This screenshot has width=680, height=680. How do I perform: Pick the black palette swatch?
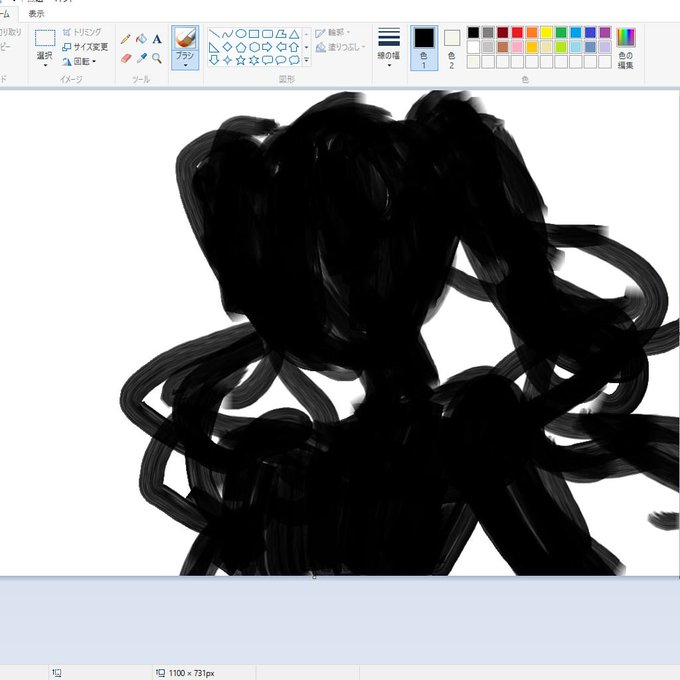click(x=474, y=33)
